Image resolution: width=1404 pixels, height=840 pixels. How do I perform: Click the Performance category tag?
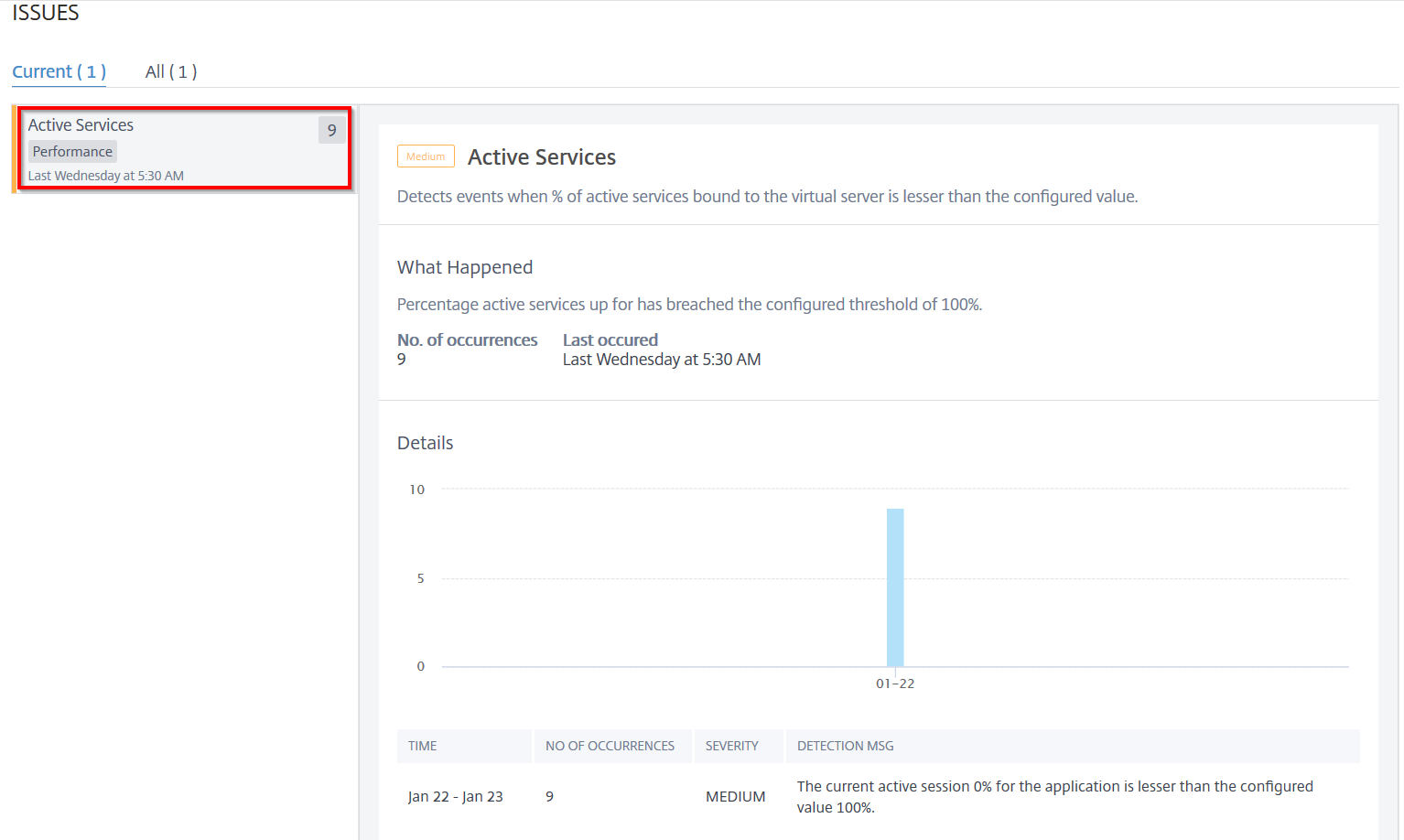coord(72,152)
